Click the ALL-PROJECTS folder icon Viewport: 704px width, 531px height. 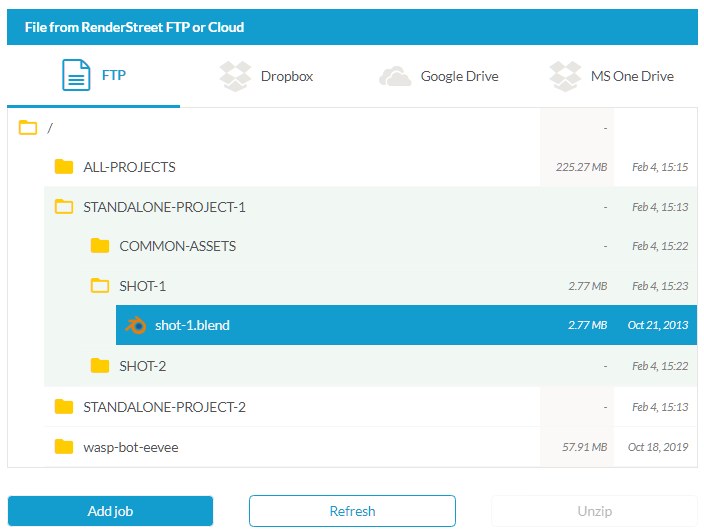(64, 167)
